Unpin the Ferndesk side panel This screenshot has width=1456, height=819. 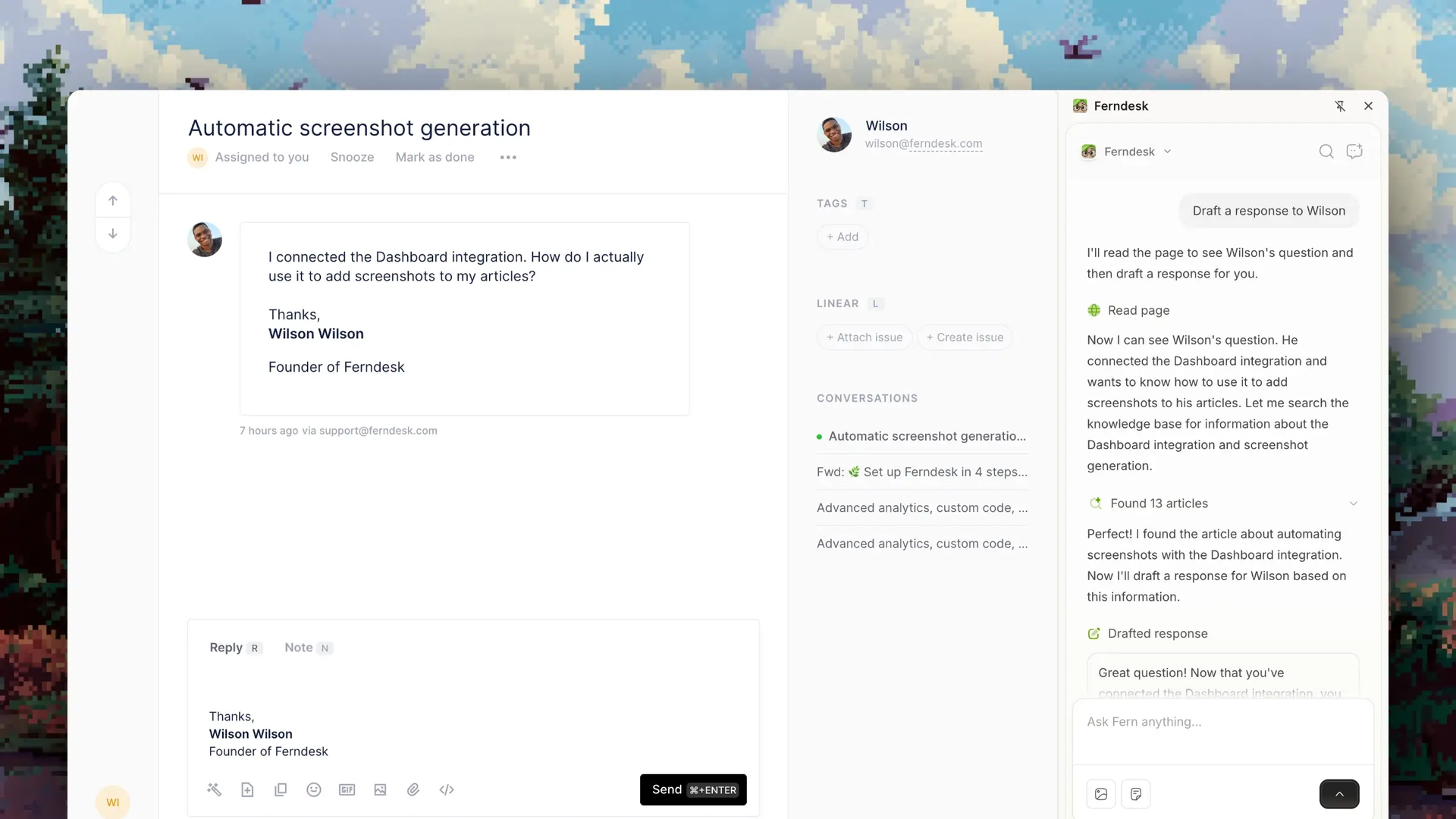pos(1341,105)
